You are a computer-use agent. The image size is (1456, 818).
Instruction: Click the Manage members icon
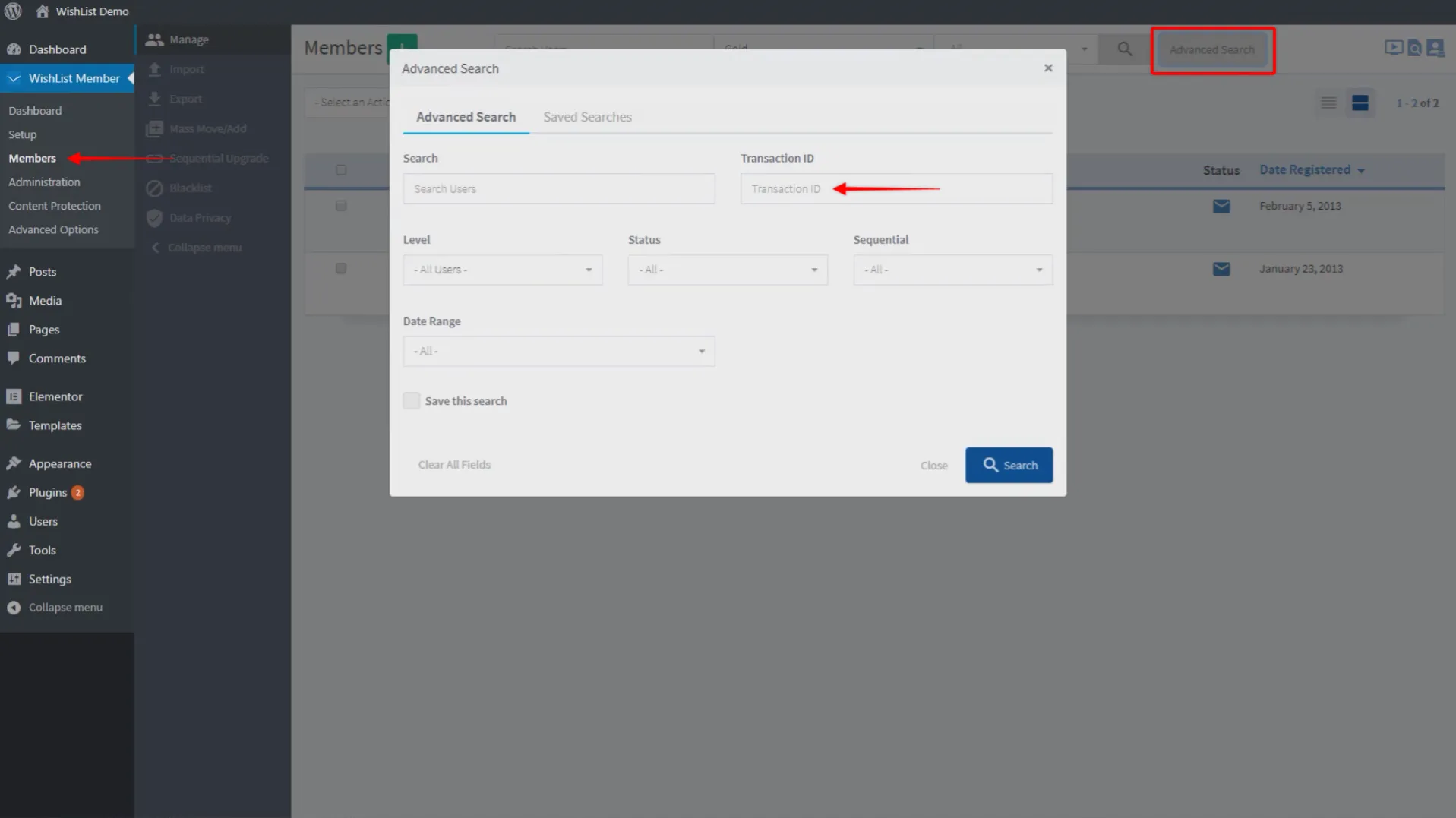point(154,39)
